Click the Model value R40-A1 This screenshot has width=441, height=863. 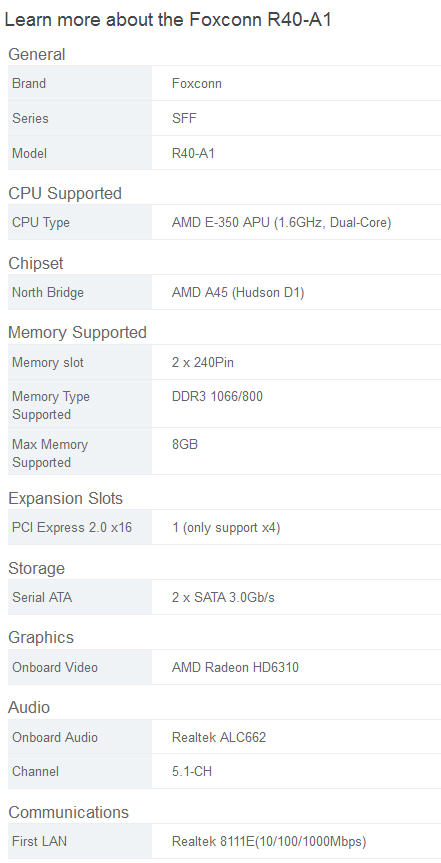tap(193, 153)
